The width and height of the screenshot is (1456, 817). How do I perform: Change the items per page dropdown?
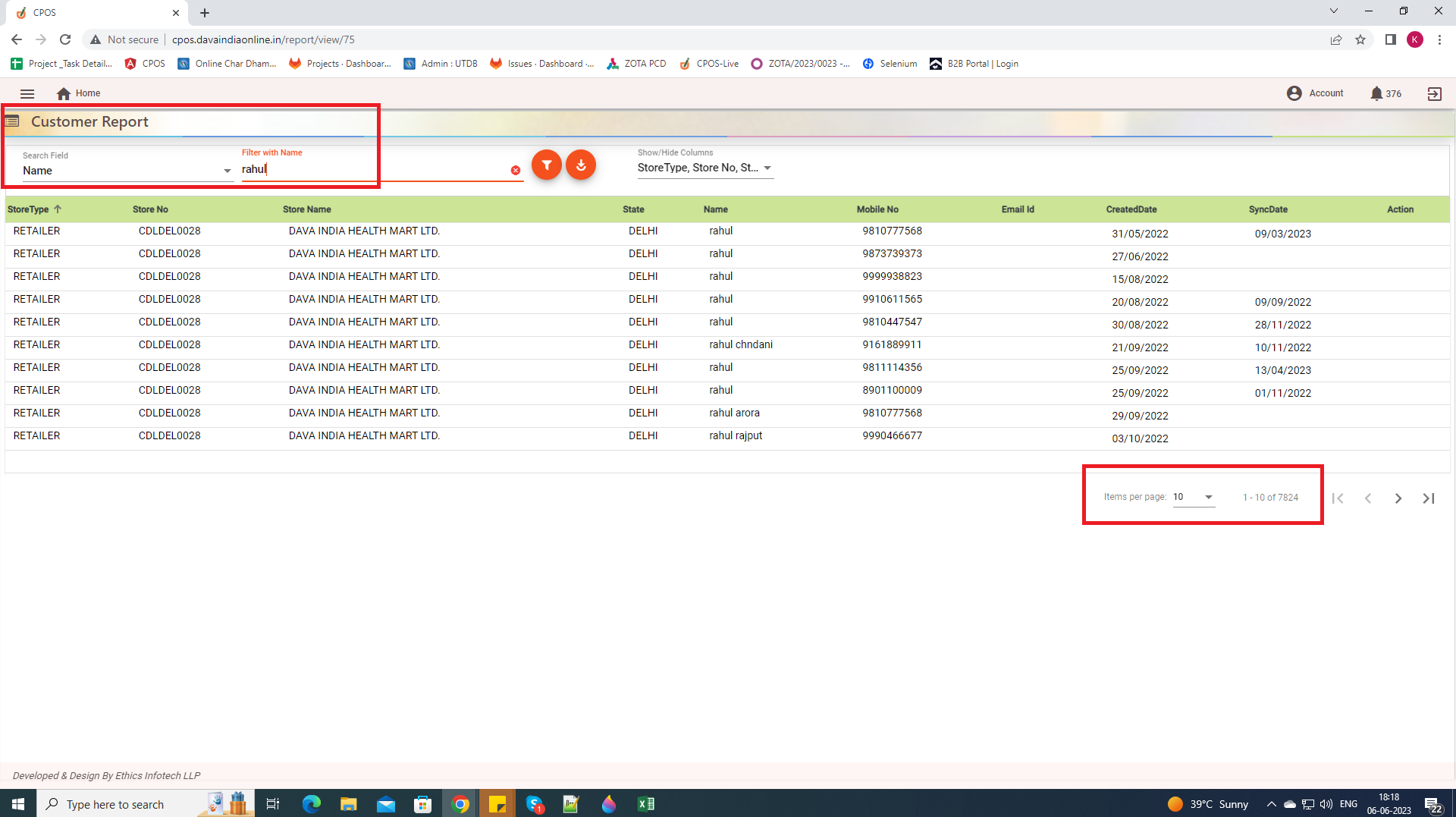click(x=1193, y=498)
